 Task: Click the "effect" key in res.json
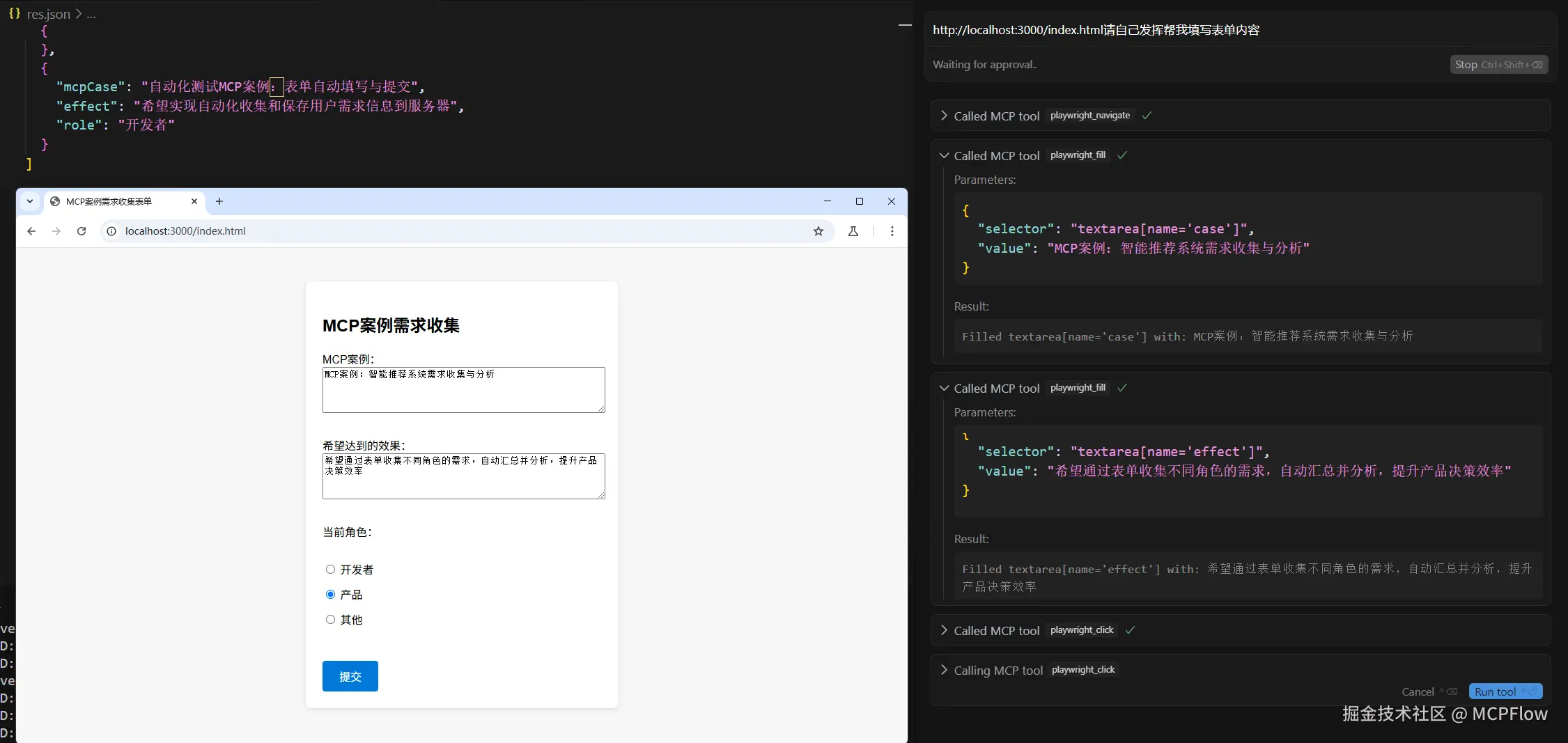click(x=87, y=106)
